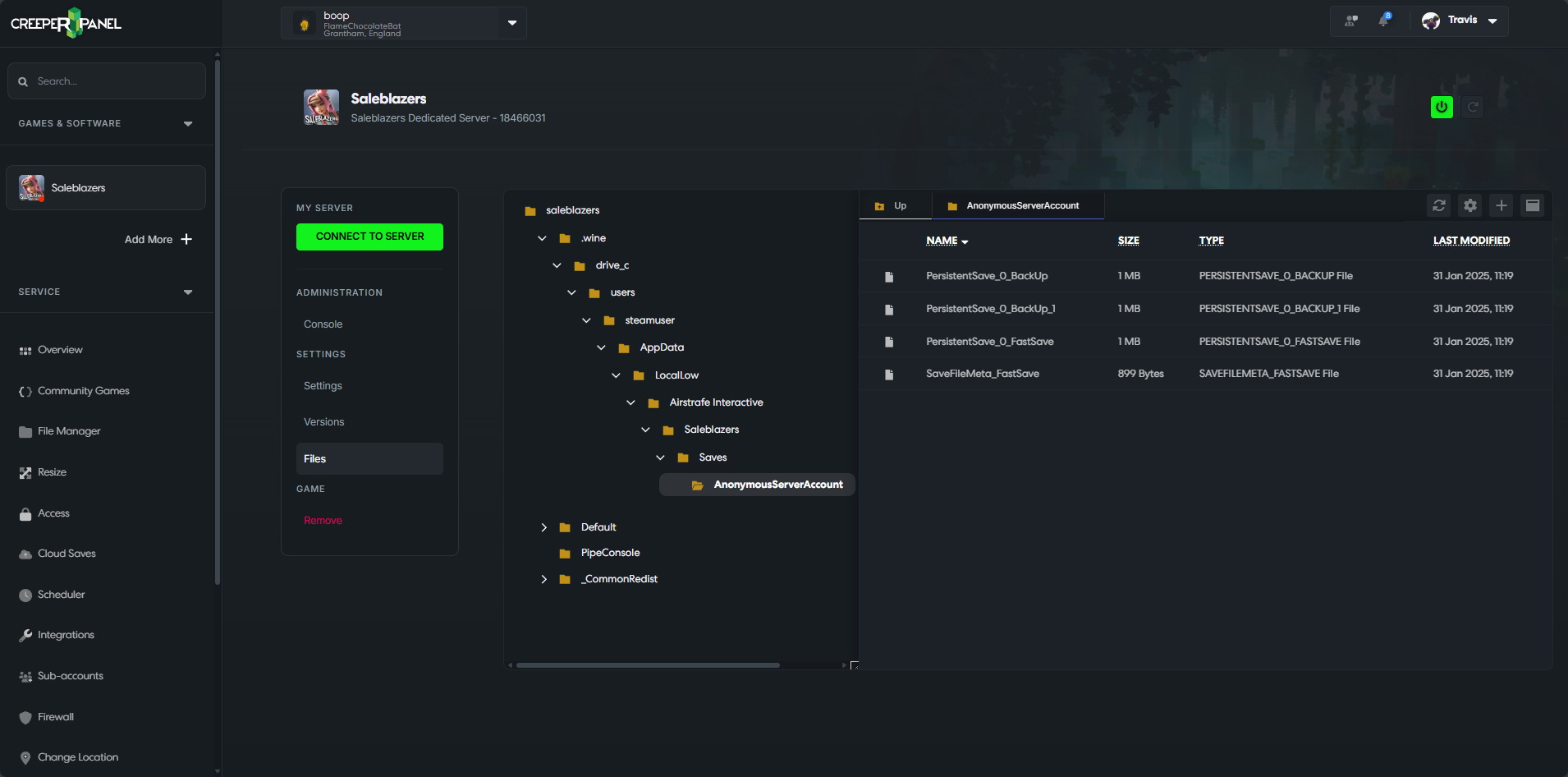This screenshot has height=777, width=1568.
Task: Click the tree panel horizontal scrollbar
Action: pyautogui.click(x=647, y=665)
